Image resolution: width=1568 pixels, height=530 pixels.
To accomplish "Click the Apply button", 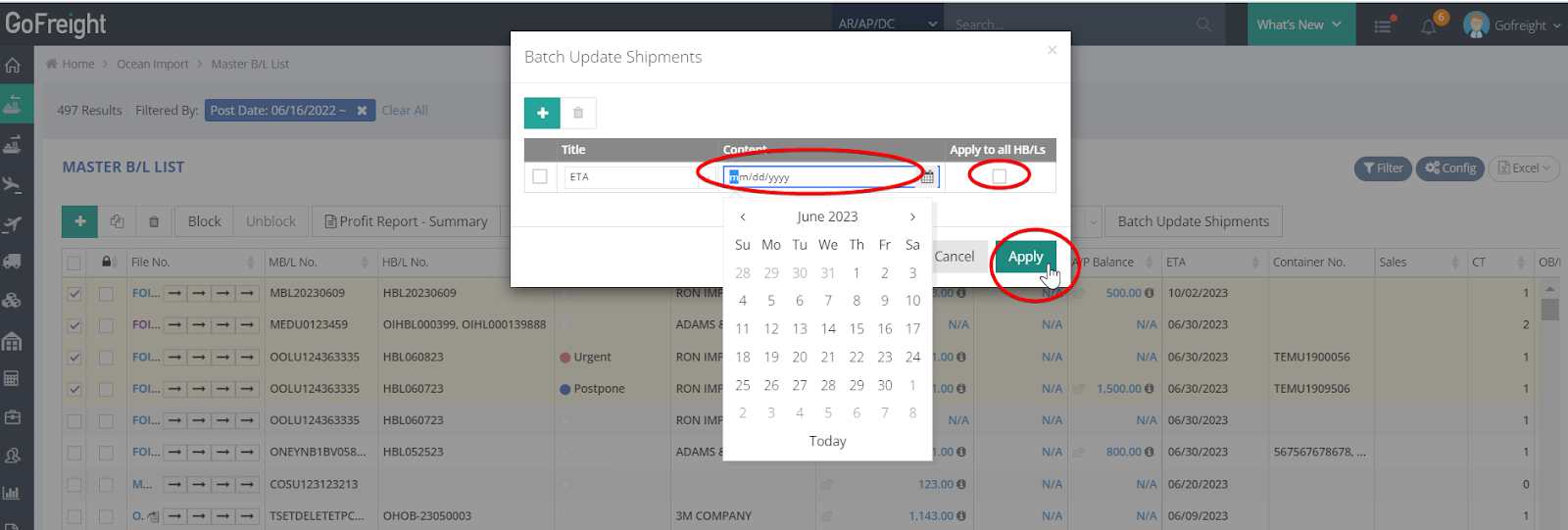I will pos(1025,257).
